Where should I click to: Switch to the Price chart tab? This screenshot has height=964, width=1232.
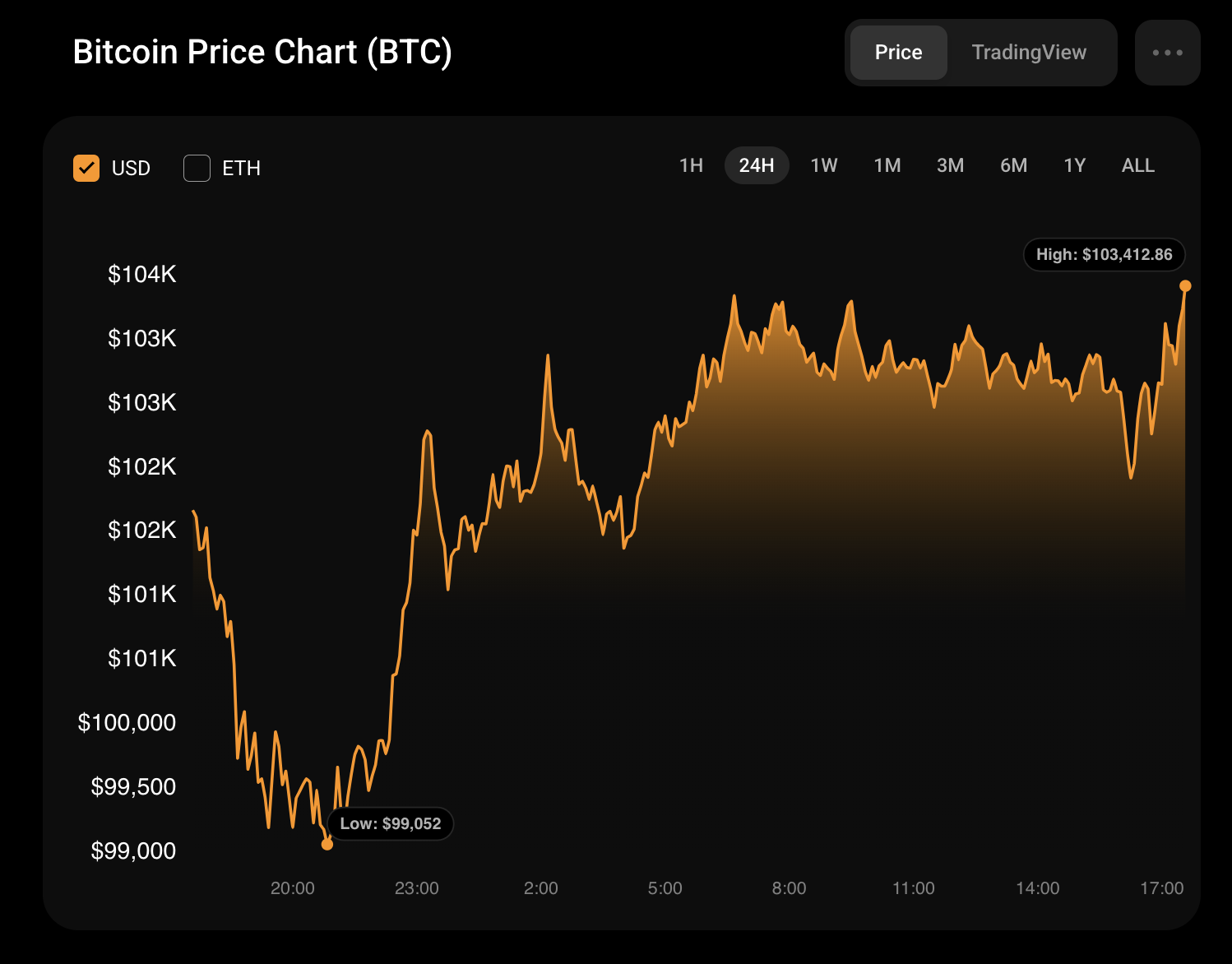[x=898, y=53]
